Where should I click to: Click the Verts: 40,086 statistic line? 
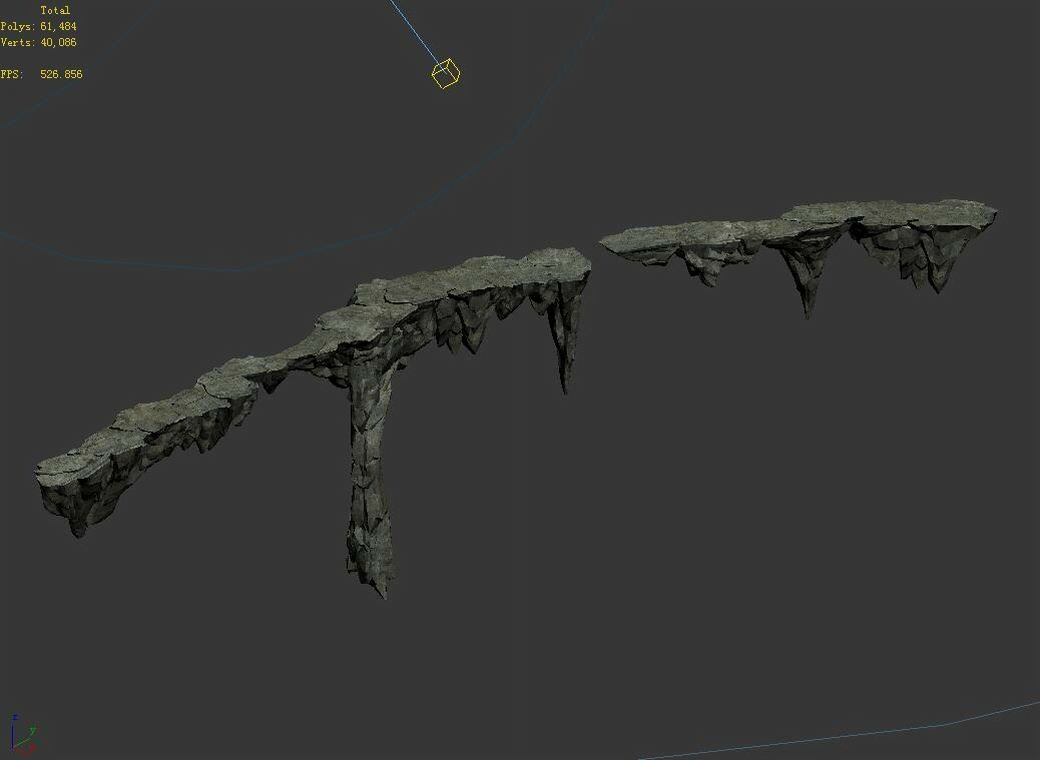coord(40,43)
